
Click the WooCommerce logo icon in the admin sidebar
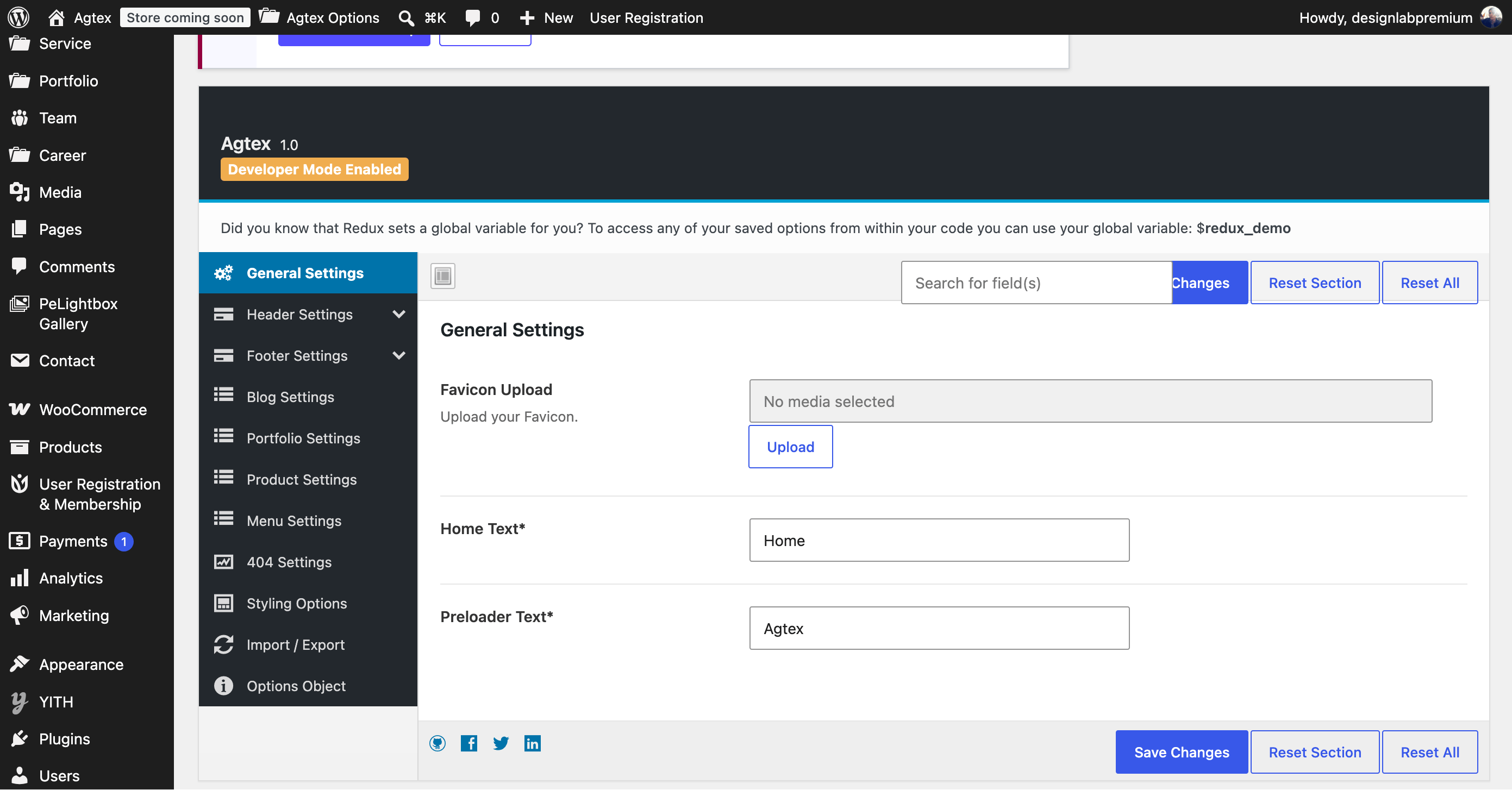pyautogui.click(x=20, y=410)
